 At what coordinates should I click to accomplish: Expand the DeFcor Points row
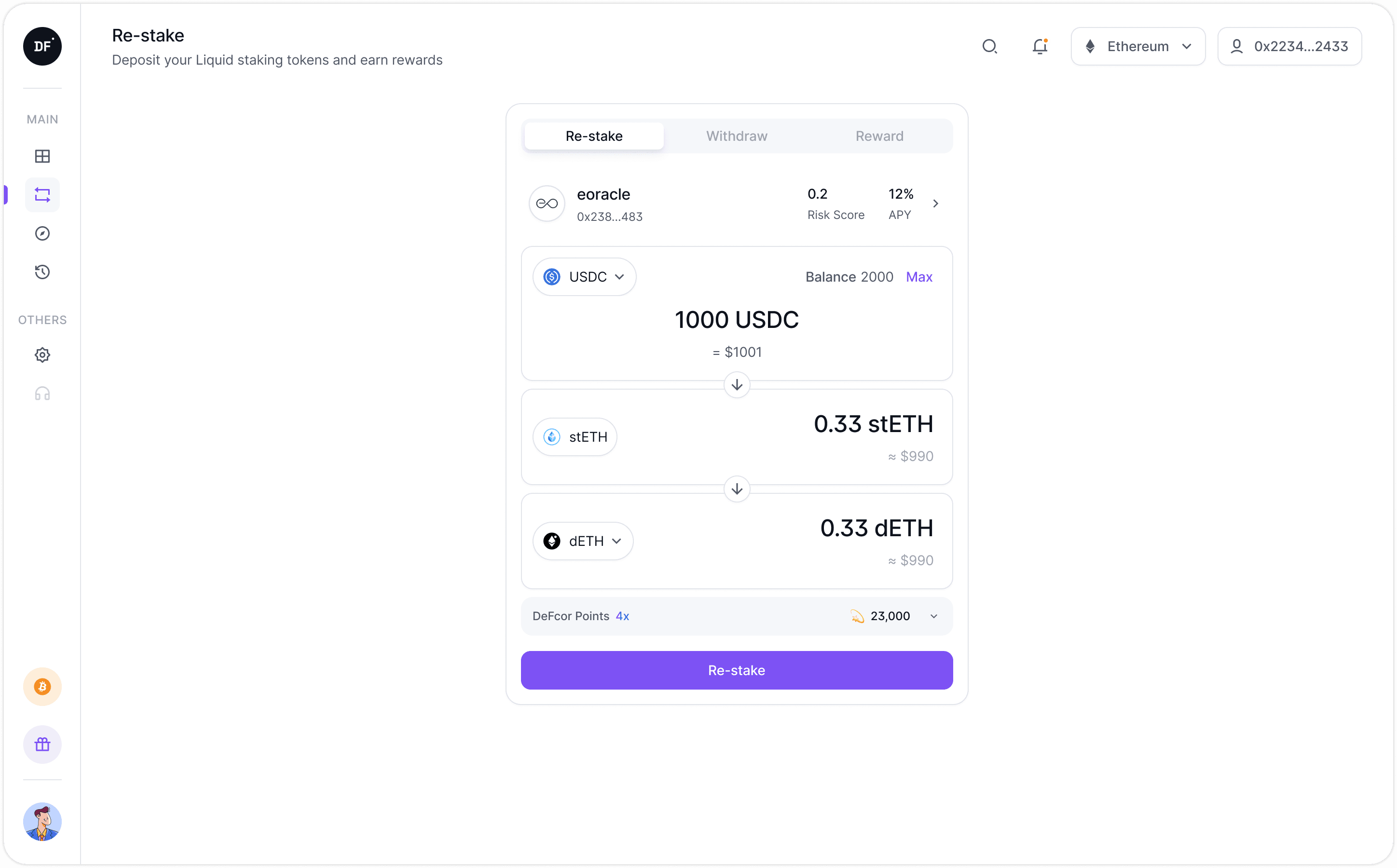pyautogui.click(x=933, y=617)
